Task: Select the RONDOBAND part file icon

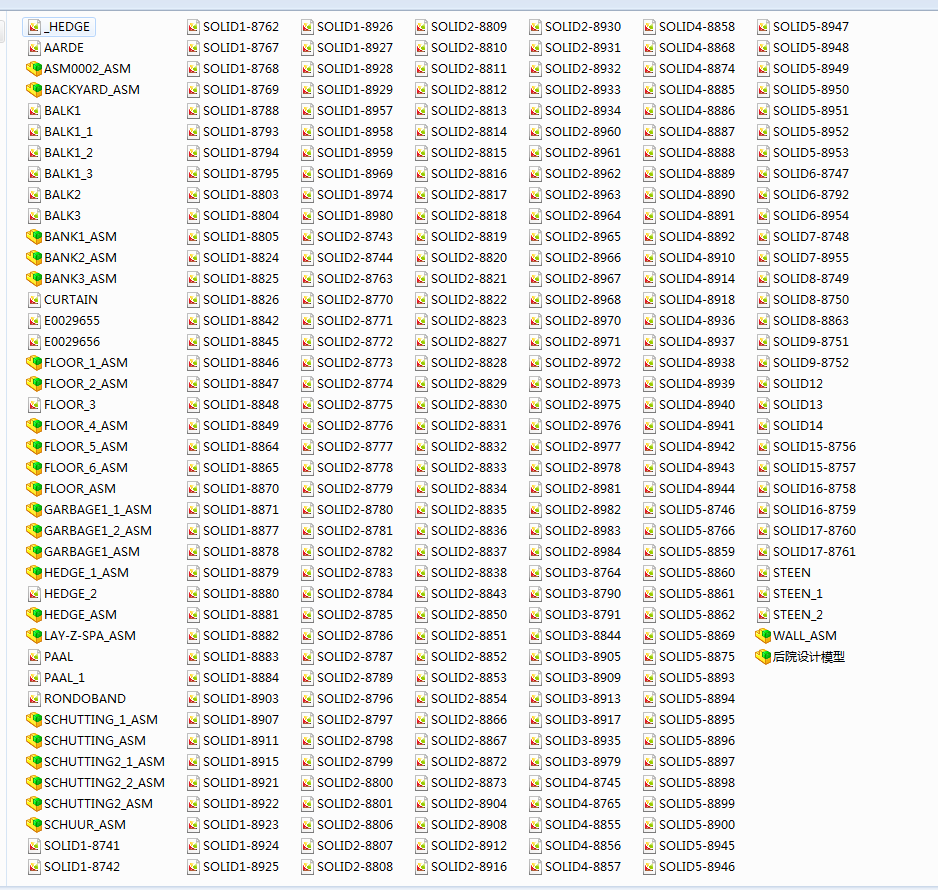Action: click(x=34, y=699)
